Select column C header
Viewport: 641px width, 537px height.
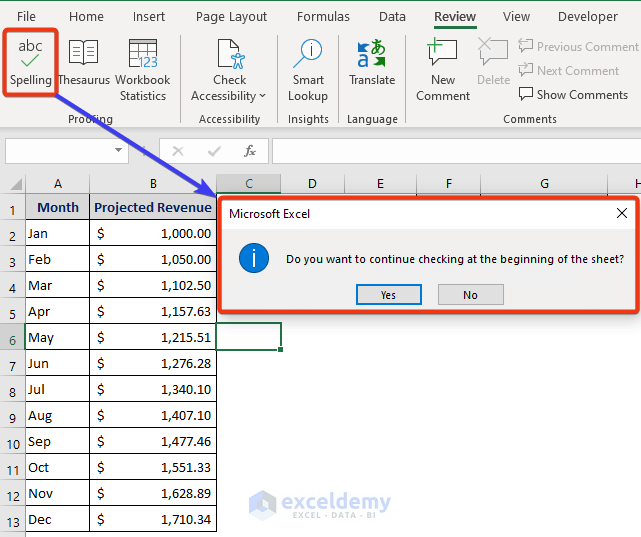pyautogui.click(x=249, y=183)
